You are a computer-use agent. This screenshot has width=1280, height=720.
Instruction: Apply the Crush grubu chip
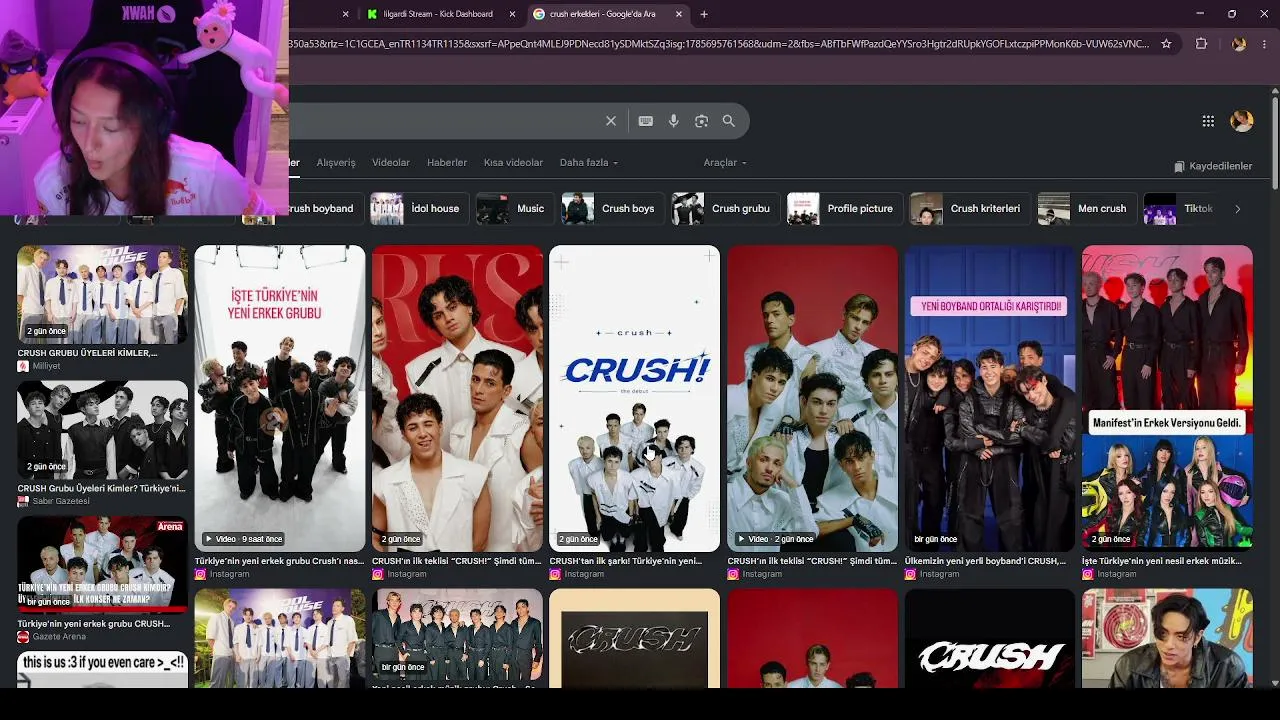724,209
